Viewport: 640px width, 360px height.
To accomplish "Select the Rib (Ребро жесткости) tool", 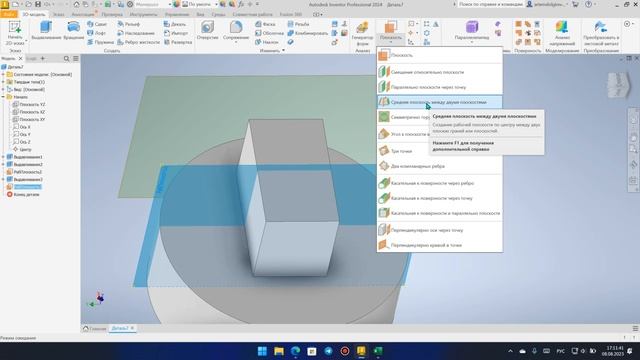I will pos(138,42).
